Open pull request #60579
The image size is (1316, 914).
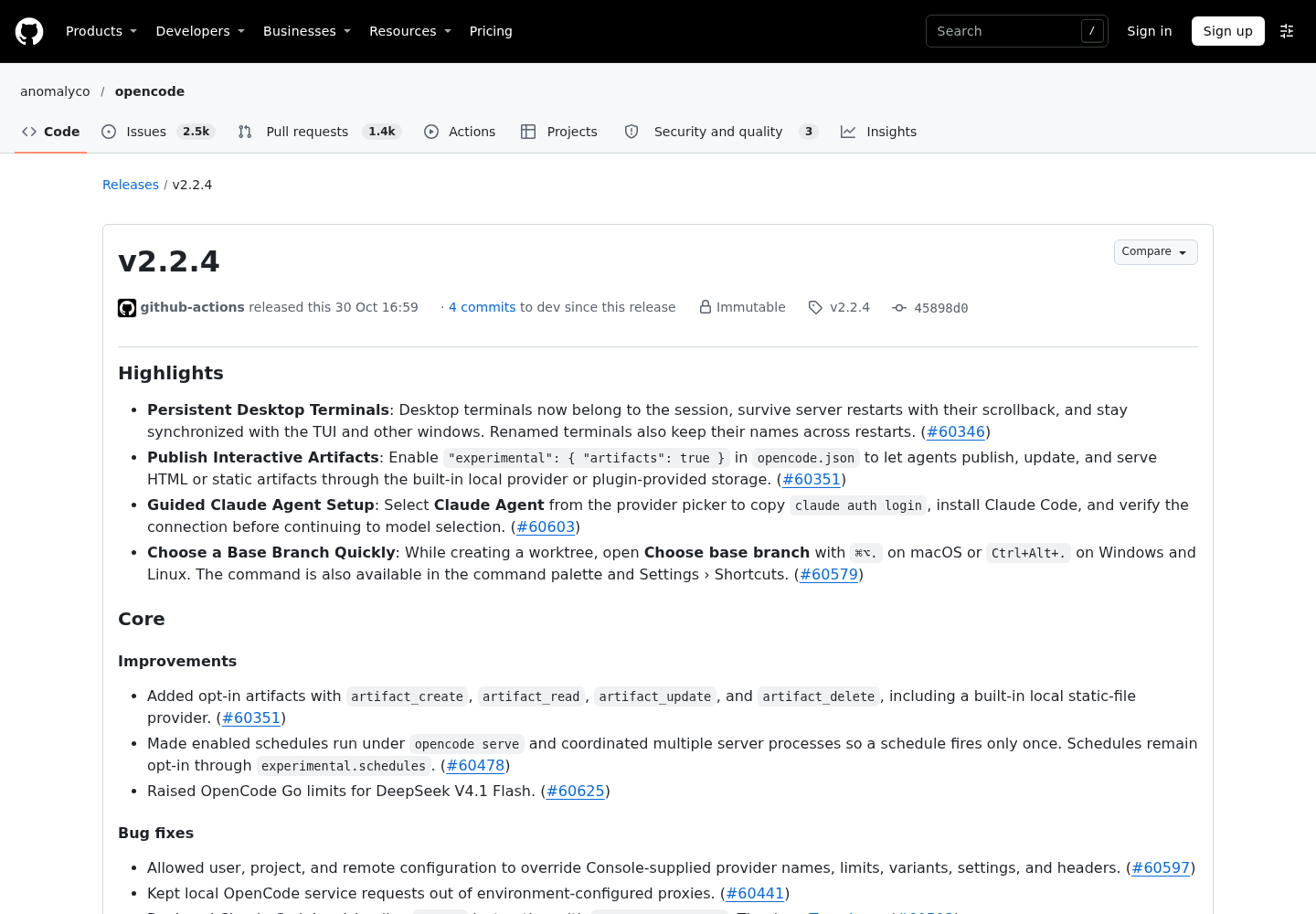click(x=829, y=574)
